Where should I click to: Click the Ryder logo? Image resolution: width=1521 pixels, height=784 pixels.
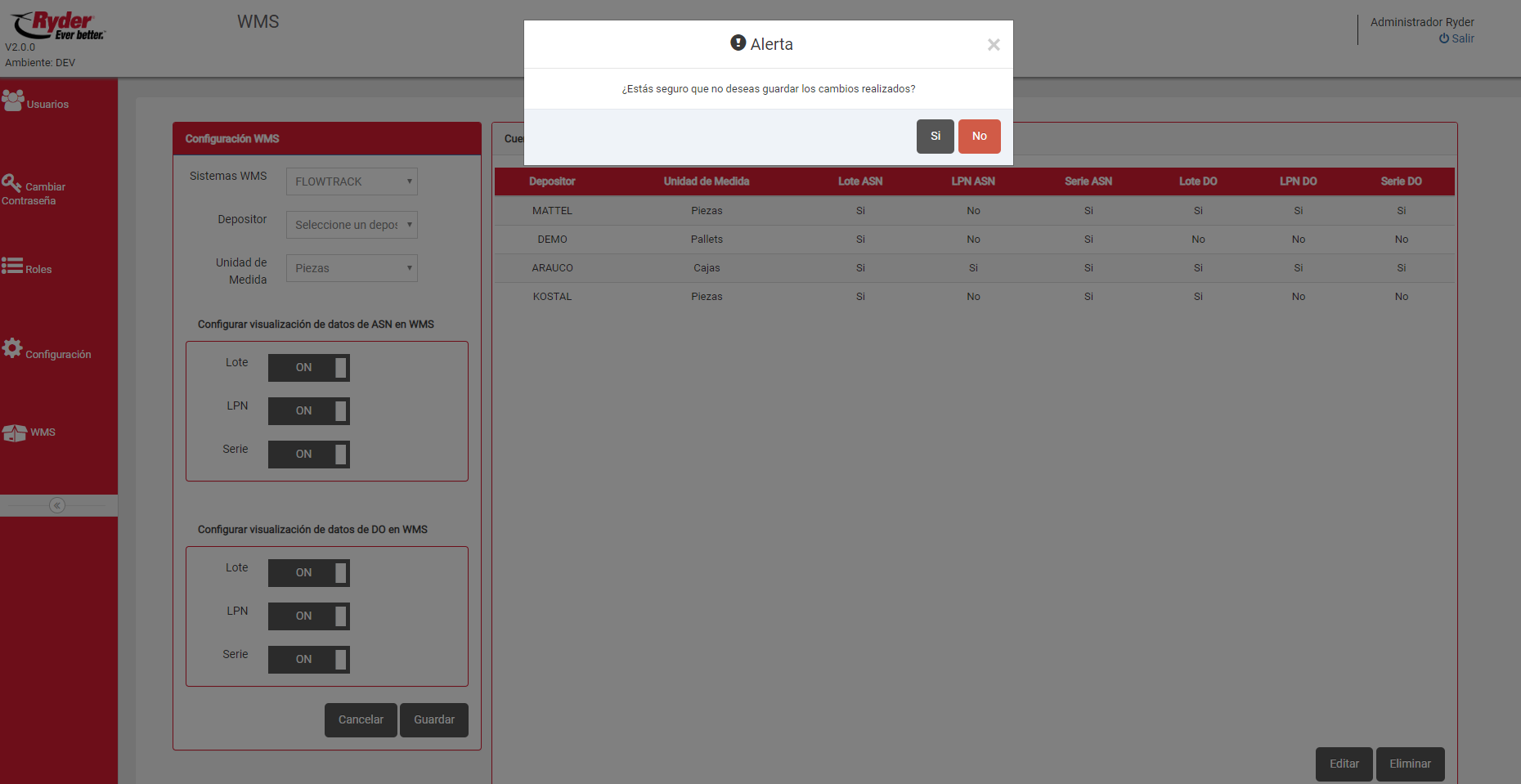click(57, 25)
